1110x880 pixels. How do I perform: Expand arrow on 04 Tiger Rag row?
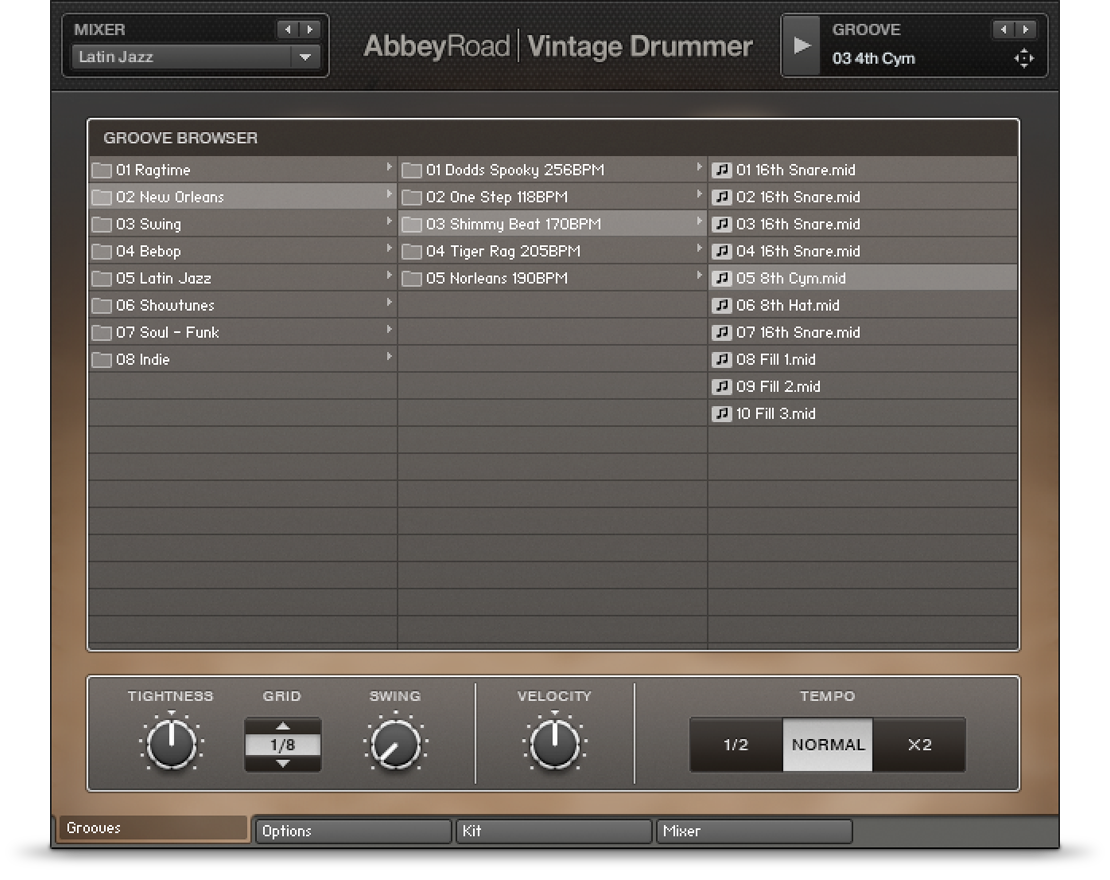coord(699,248)
